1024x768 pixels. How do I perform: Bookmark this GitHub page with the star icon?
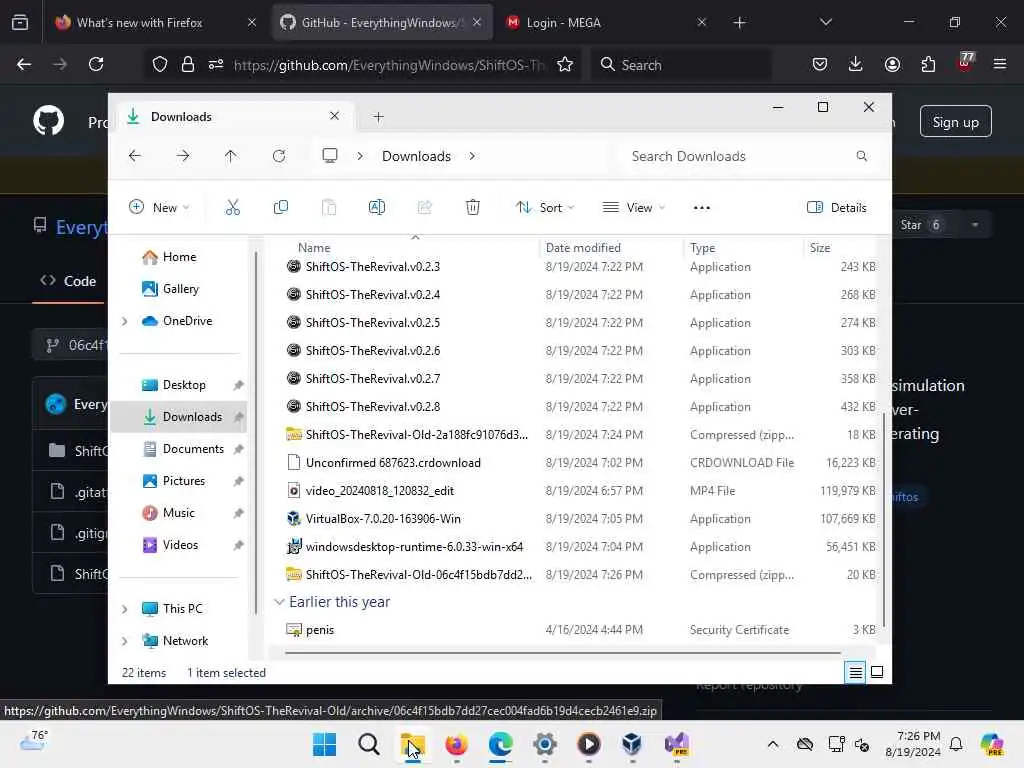pos(565,64)
